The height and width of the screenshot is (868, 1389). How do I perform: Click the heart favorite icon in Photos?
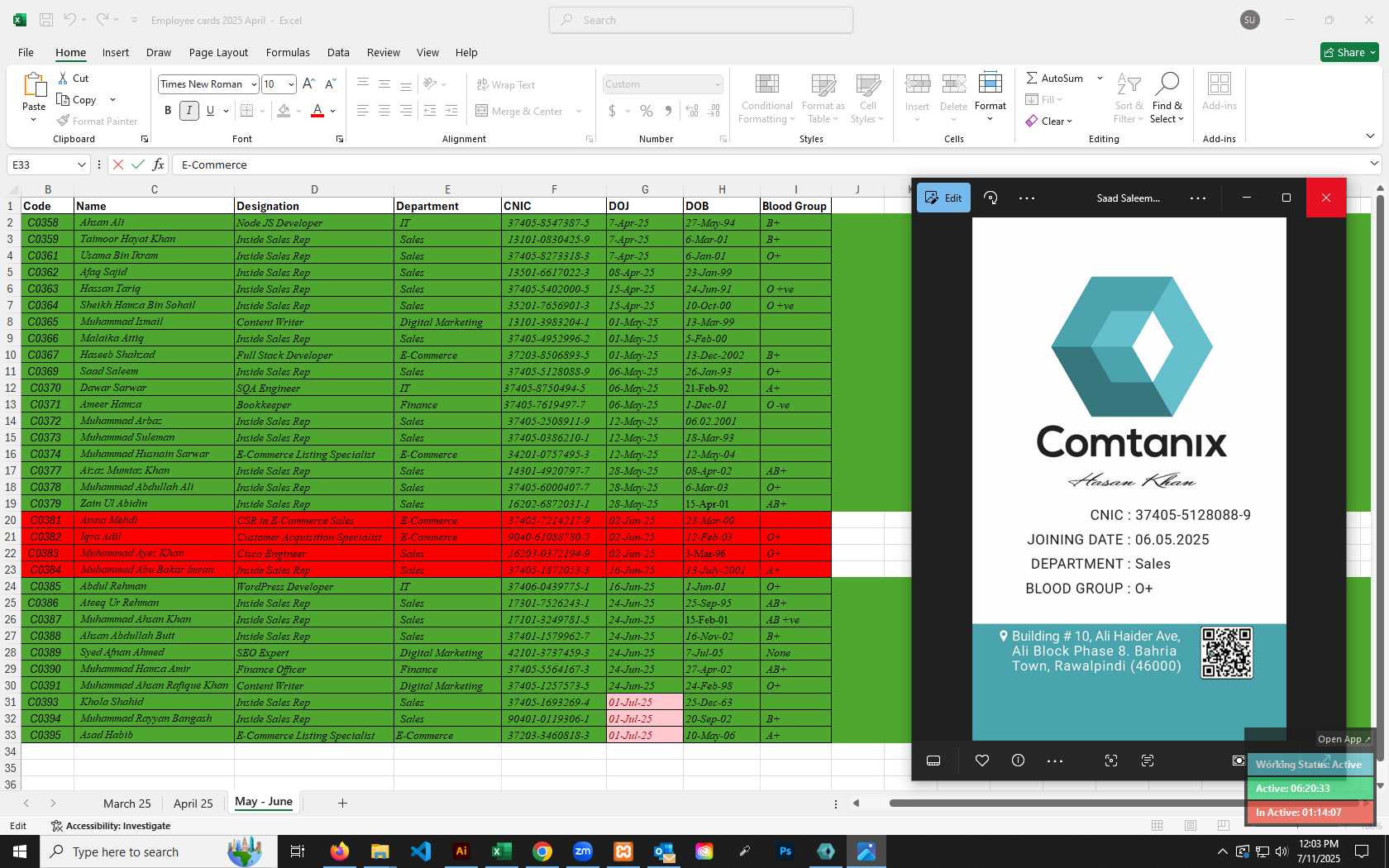click(x=982, y=761)
